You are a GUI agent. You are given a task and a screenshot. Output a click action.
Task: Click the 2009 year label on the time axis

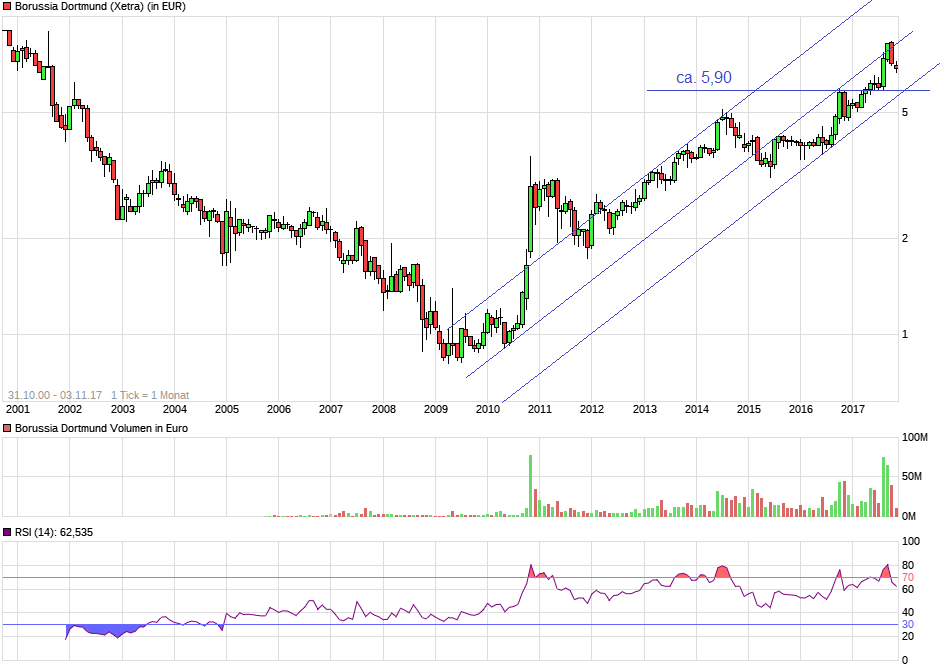coord(436,409)
